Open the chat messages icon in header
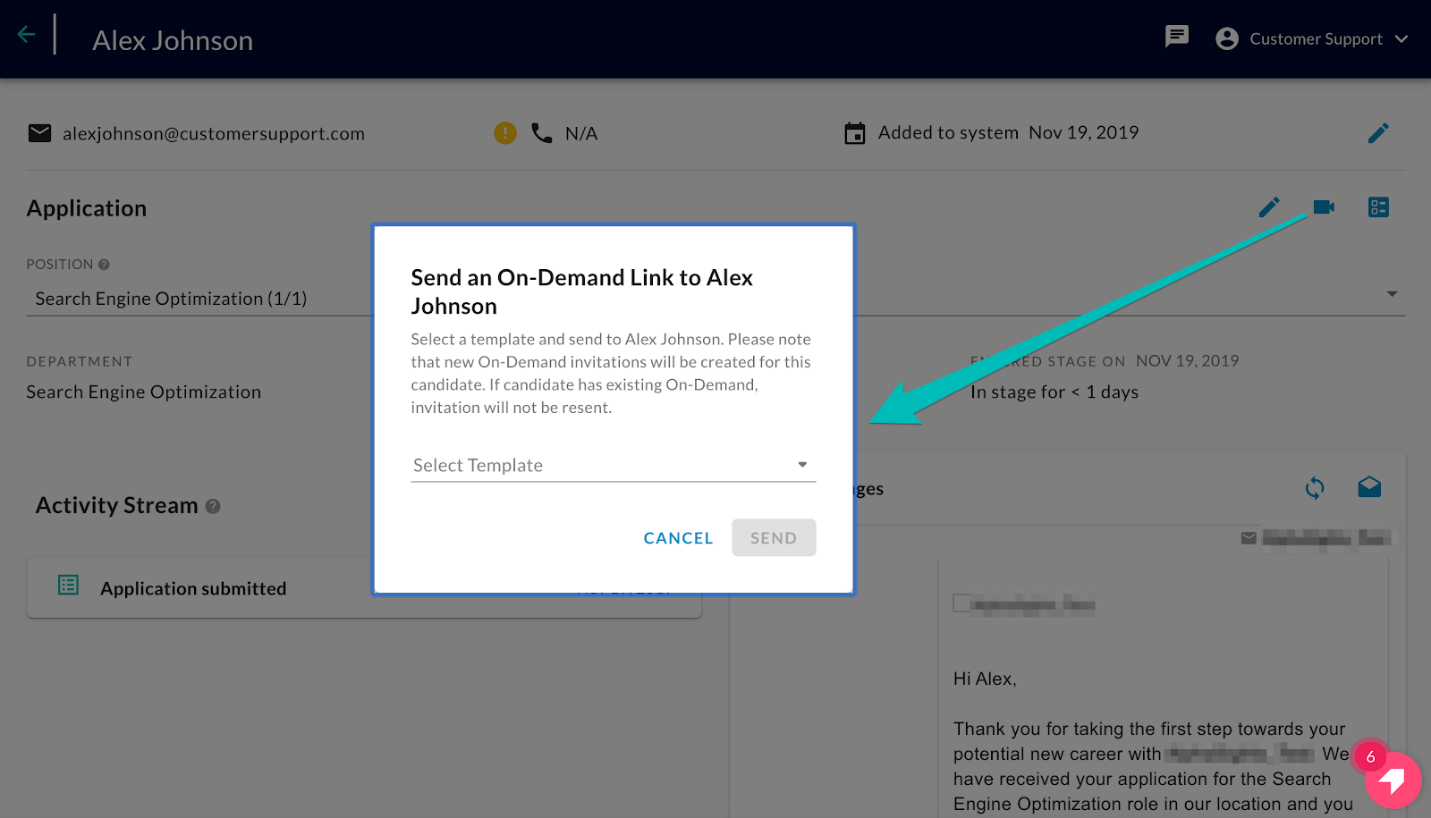The height and width of the screenshot is (818, 1431). pos(1177,37)
